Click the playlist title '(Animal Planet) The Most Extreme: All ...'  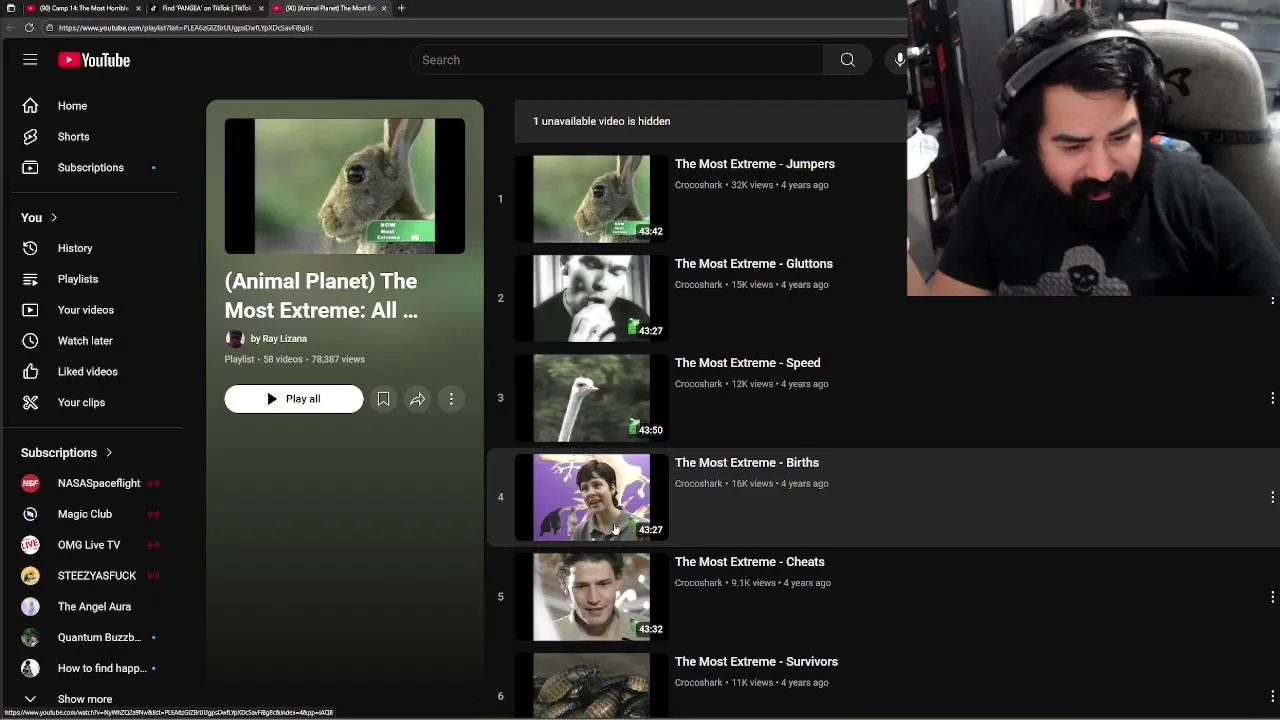(321, 296)
